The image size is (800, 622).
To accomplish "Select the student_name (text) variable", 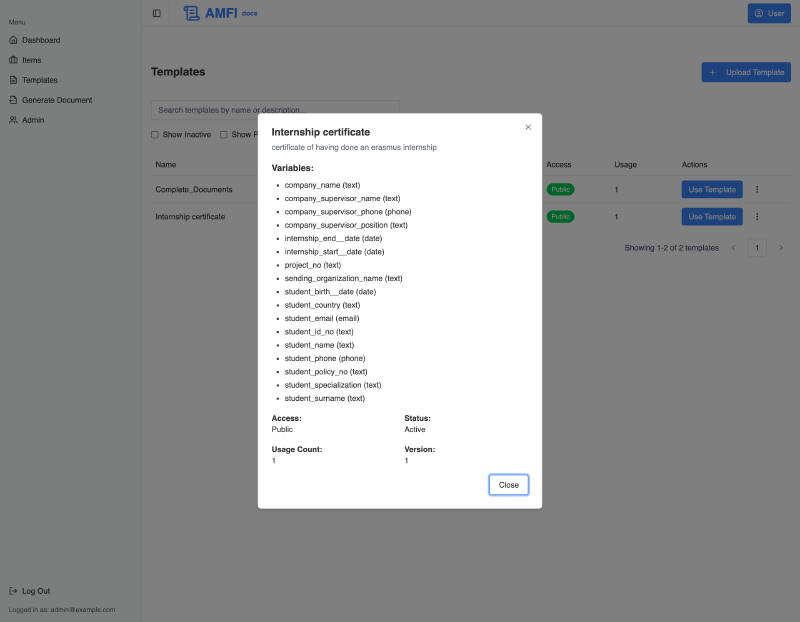I will click(319, 345).
